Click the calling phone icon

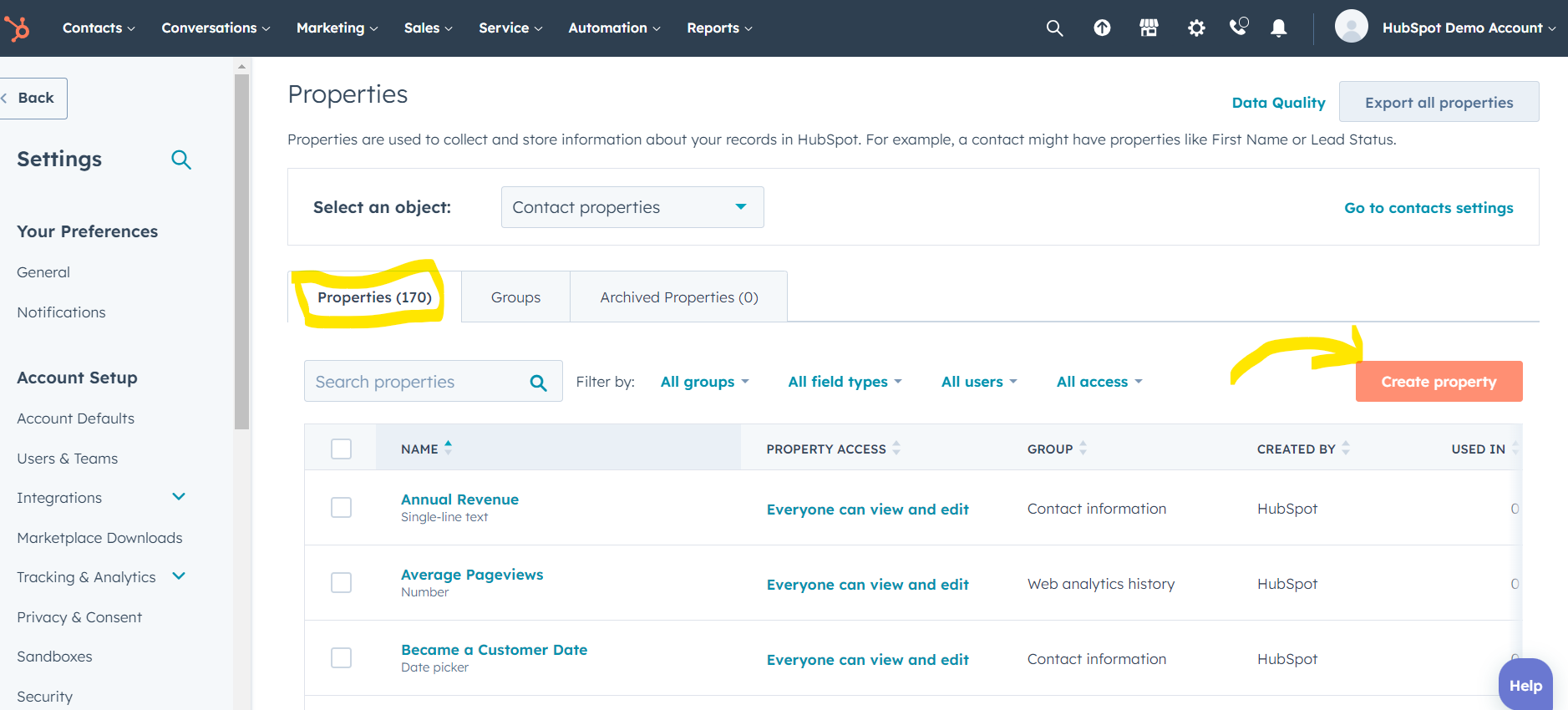point(1238,28)
